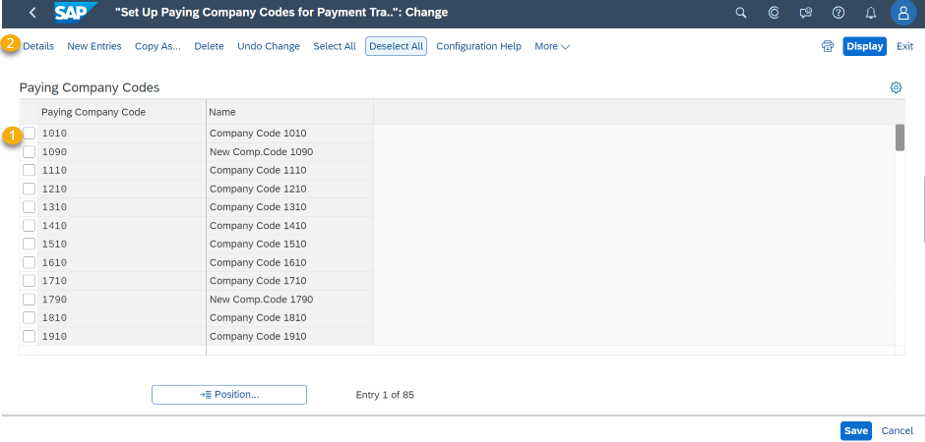Image resolution: width=925 pixels, height=442 pixels.
Task: Open the search icon in the header
Action: 741,13
